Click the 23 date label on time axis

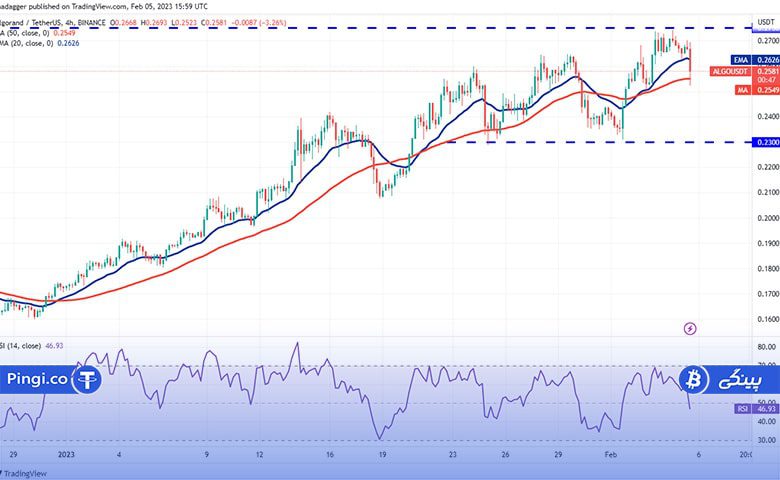click(452, 455)
